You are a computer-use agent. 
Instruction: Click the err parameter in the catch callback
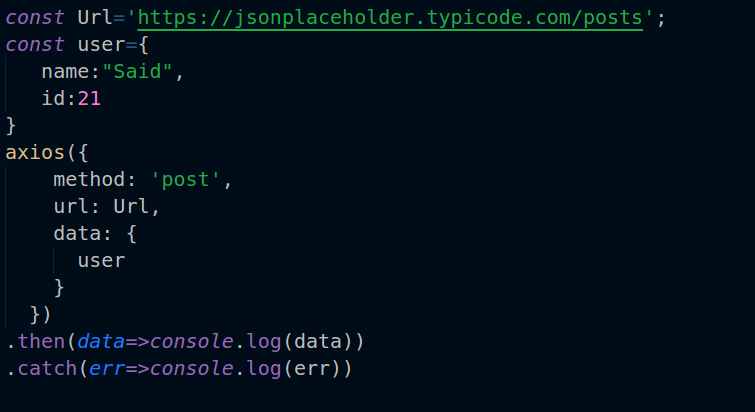107,369
